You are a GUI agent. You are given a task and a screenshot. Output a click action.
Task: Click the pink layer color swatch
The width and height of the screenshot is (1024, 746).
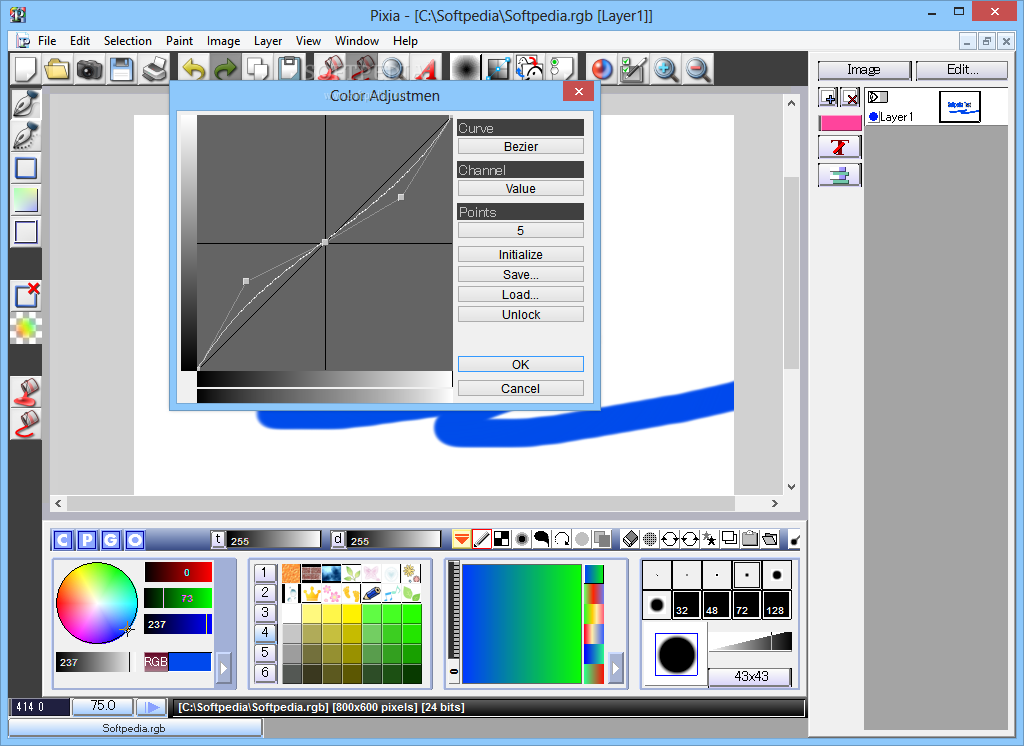tap(840, 123)
